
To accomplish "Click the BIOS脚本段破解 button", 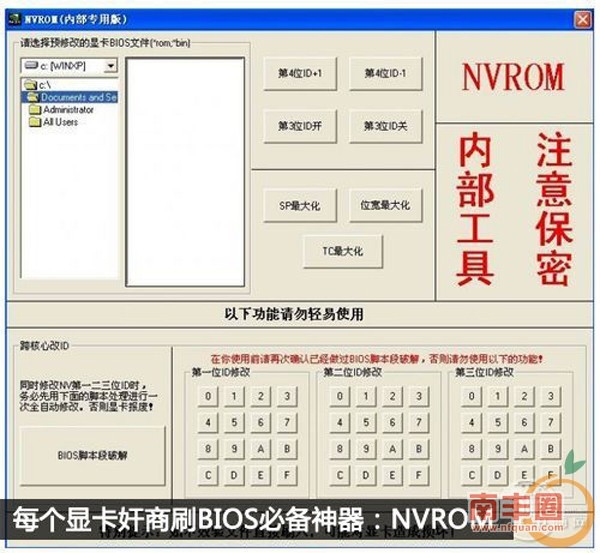I will pyautogui.click(x=93, y=453).
